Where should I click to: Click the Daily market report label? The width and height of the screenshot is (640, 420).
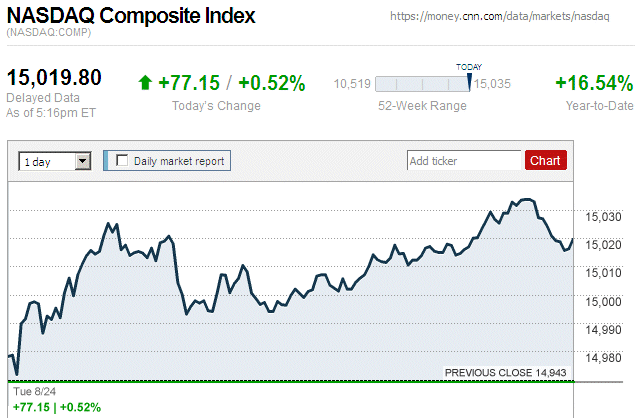tap(180, 160)
